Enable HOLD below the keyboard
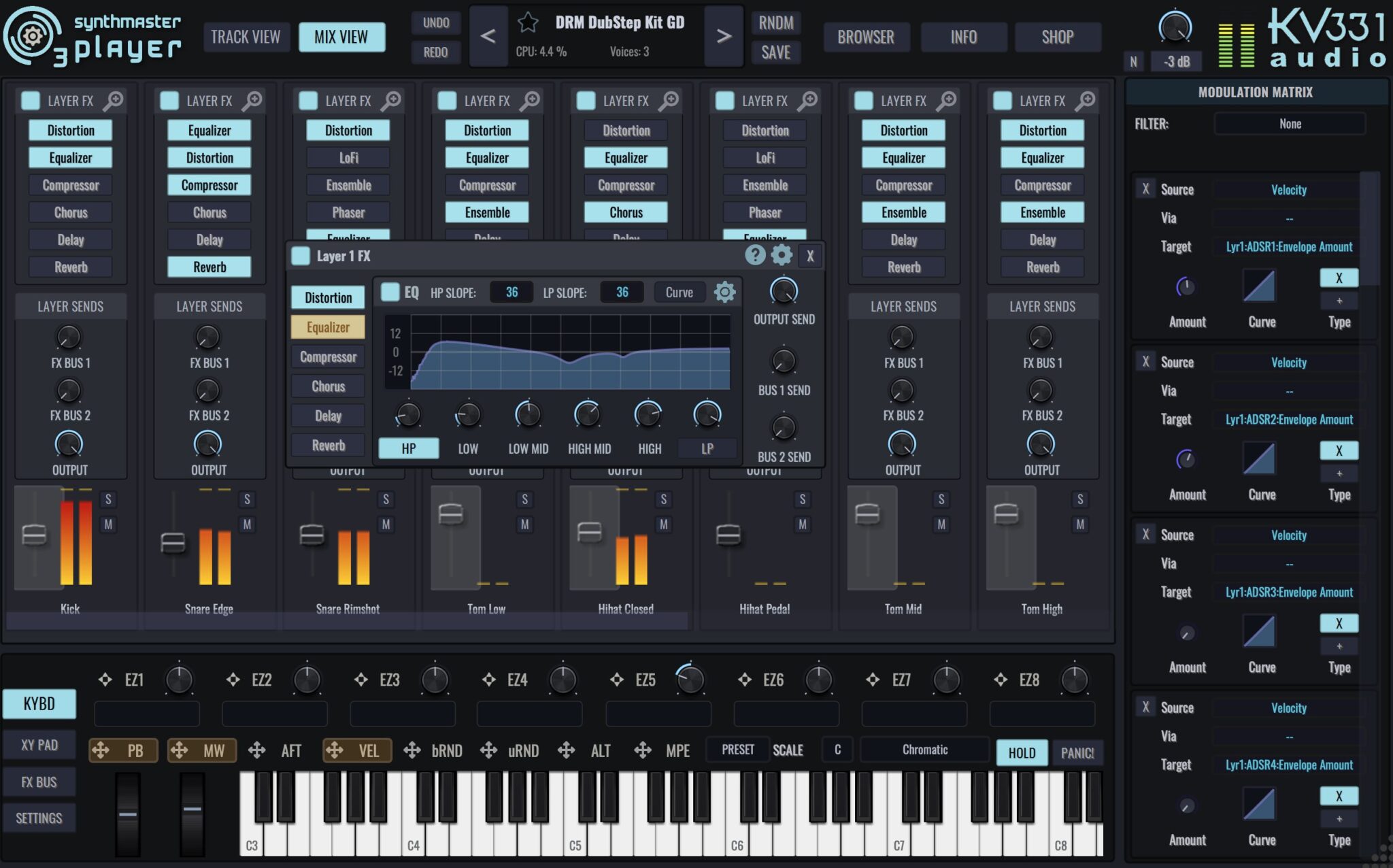This screenshot has width=1393, height=868. coord(1022,752)
